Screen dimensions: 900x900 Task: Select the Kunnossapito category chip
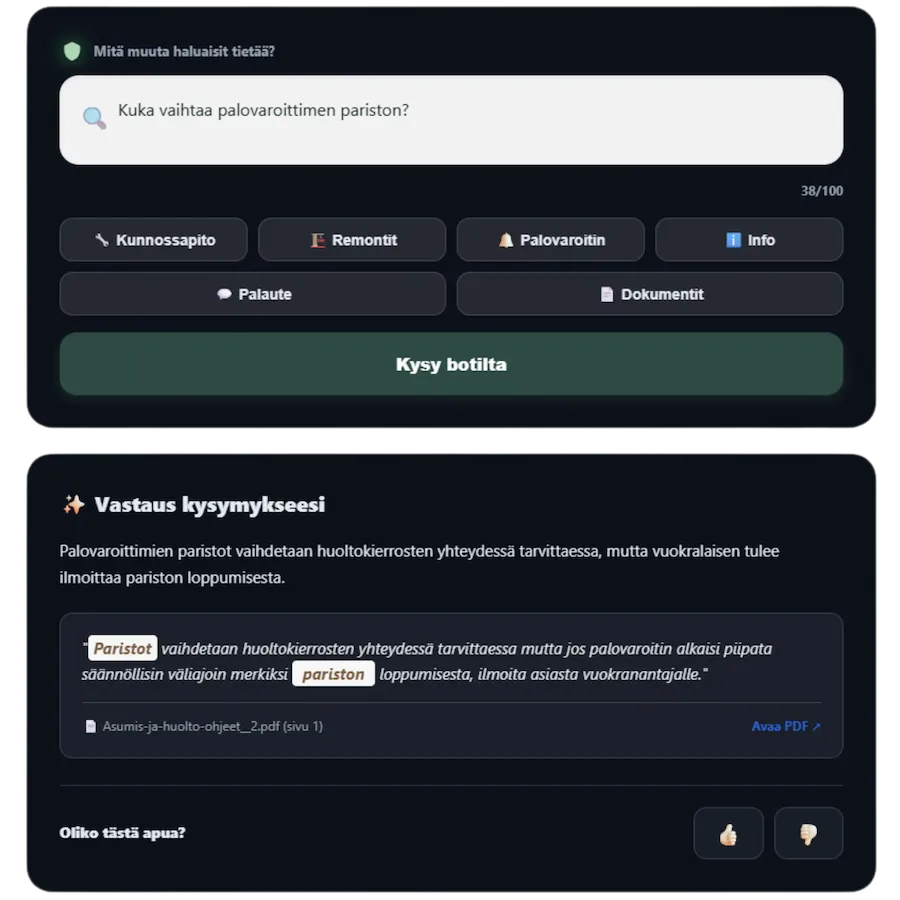pyautogui.click(x=153, y=240)
